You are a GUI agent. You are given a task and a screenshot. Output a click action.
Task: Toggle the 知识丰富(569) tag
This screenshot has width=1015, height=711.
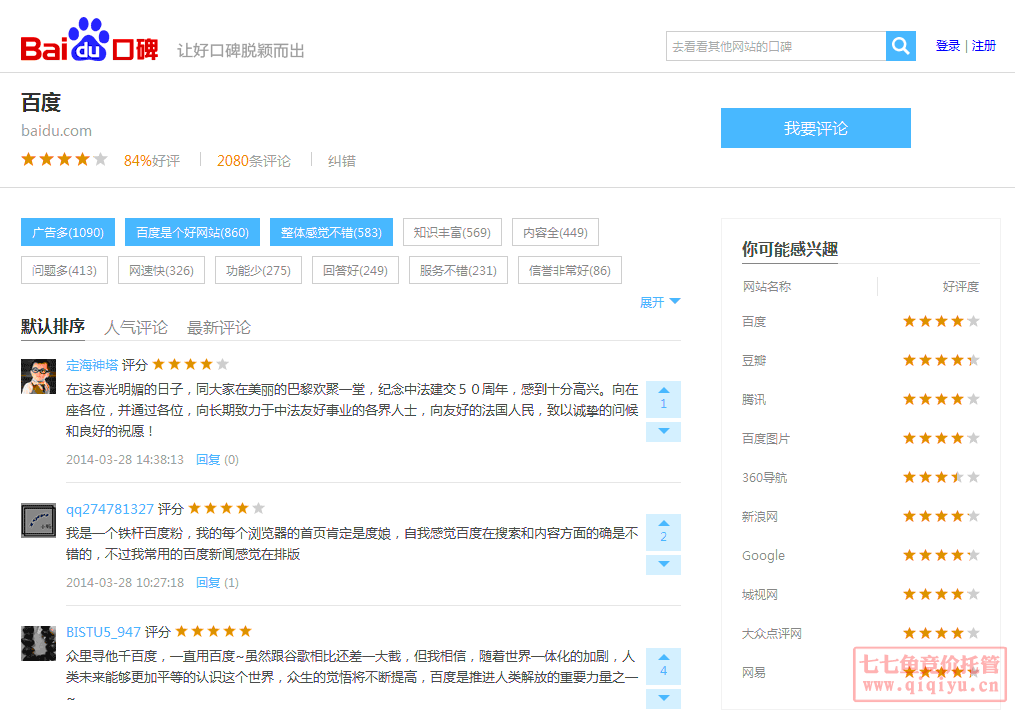coord(452,232)
